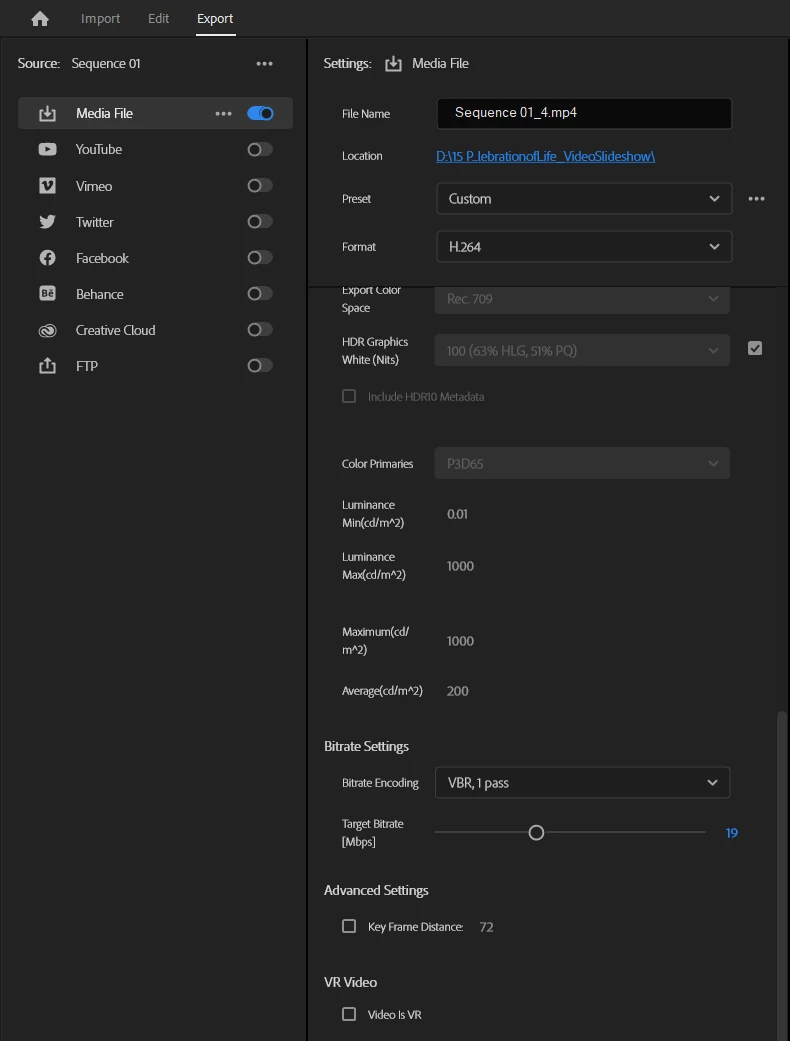Click the Creative Cloud icon

point(47,330)
